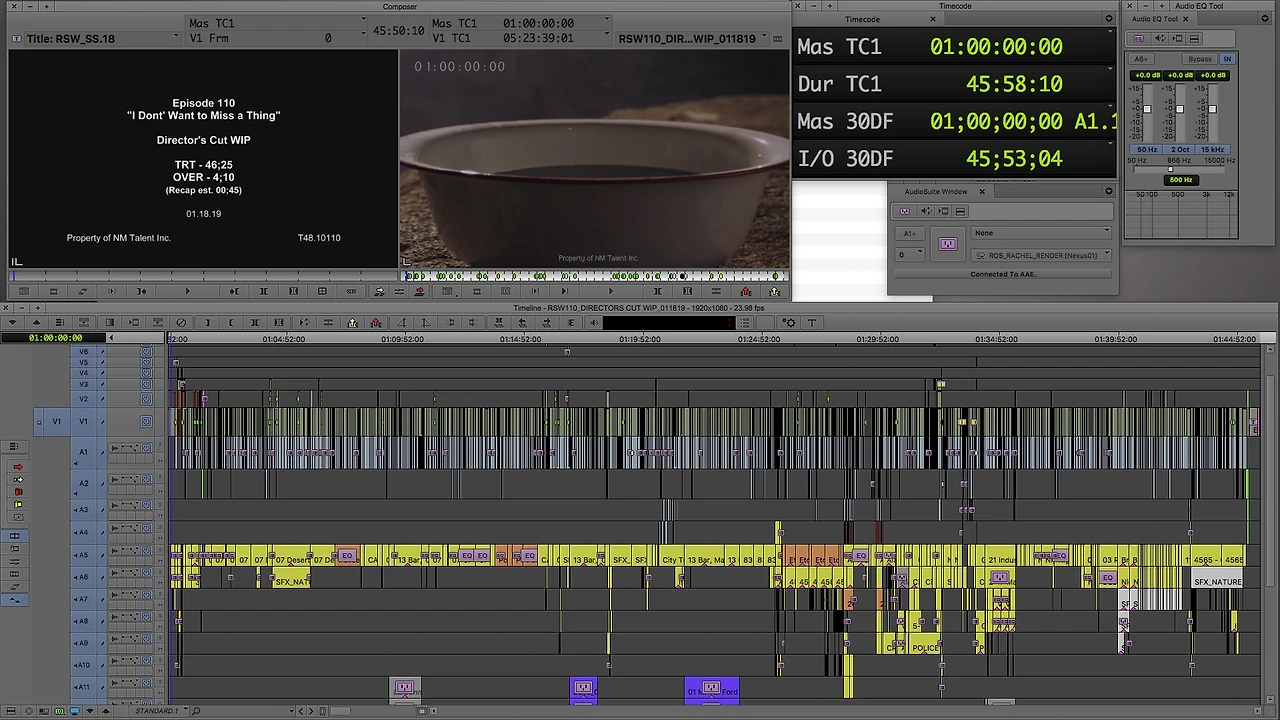Click the 2 Oct band button
The width and height of the screenshot is (1280, 720).
click(x=1180, y=150)
